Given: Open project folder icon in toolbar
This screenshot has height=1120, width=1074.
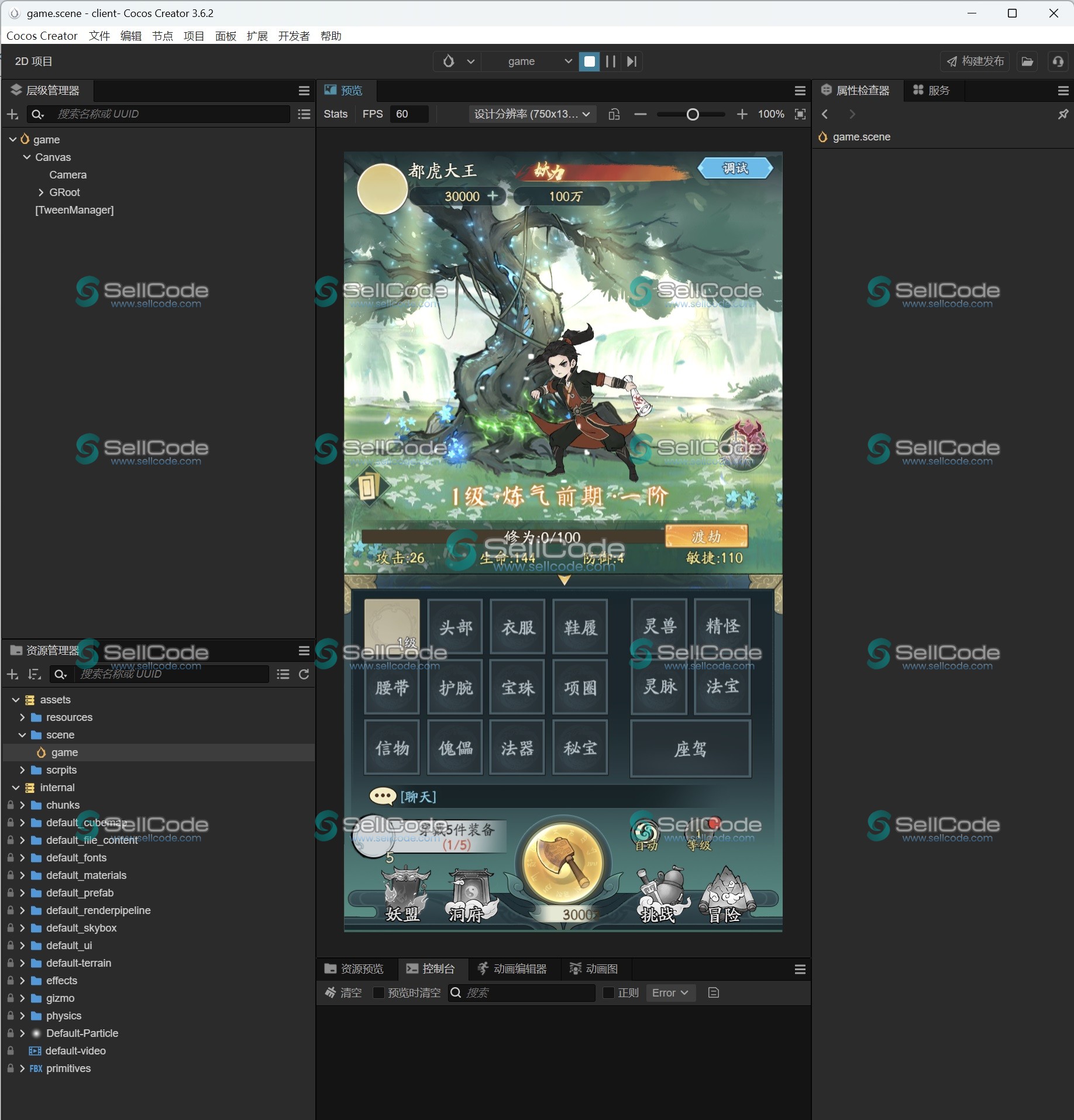Looking at the screenshot, I should tap(1027, 61).
